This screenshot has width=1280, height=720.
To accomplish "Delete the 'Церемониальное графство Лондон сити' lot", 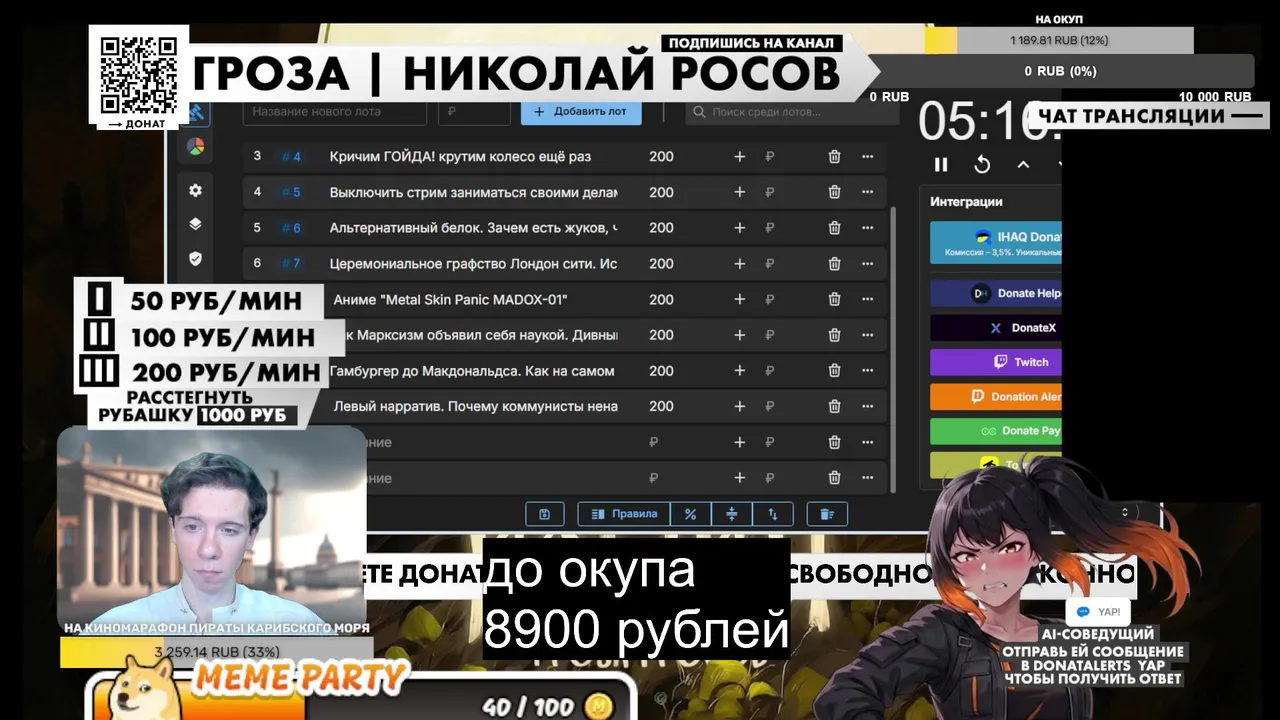I will click(x=834, y=264).
